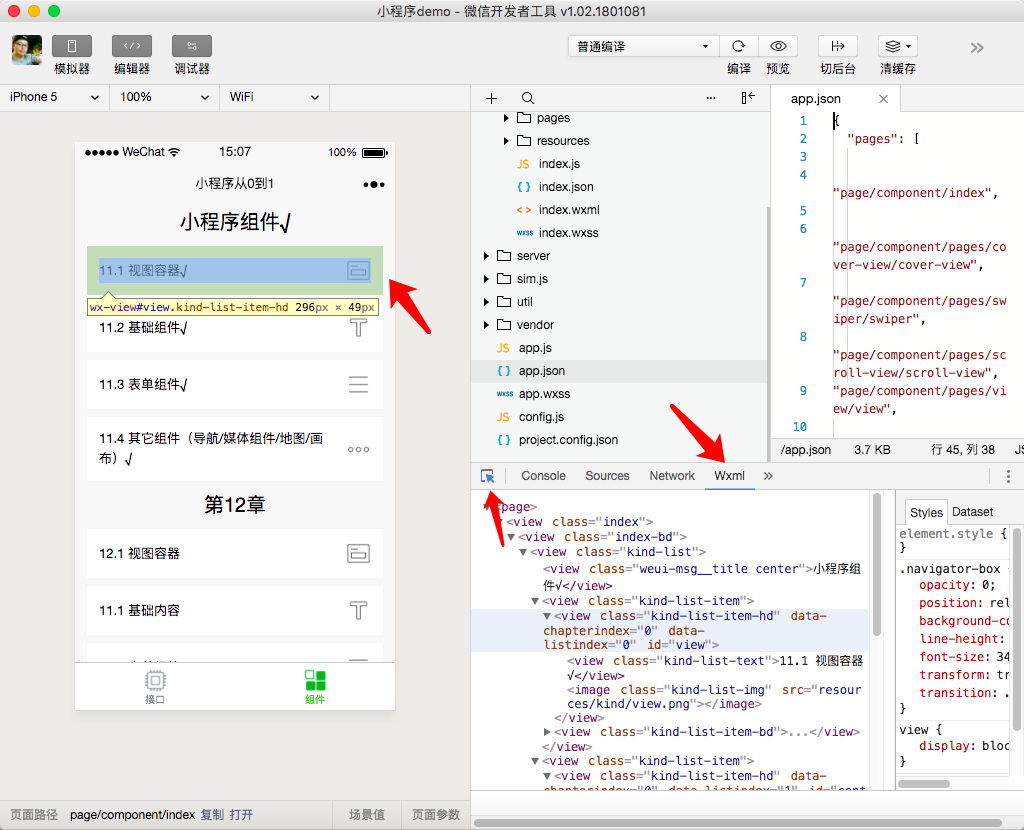1024x830 pixels.
Task: Click the clear cache layers icon
Action: pyautogui.click(x=897, y=46)
